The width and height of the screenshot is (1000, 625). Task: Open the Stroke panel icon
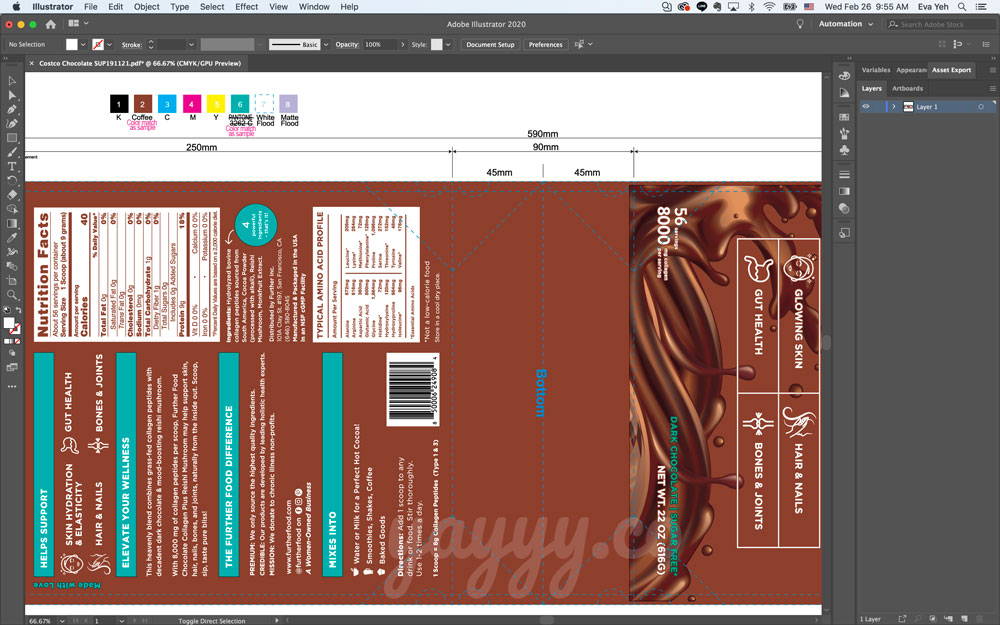844,174
